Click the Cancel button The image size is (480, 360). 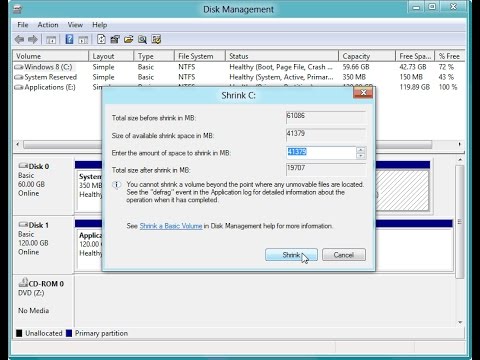(344, 255)
